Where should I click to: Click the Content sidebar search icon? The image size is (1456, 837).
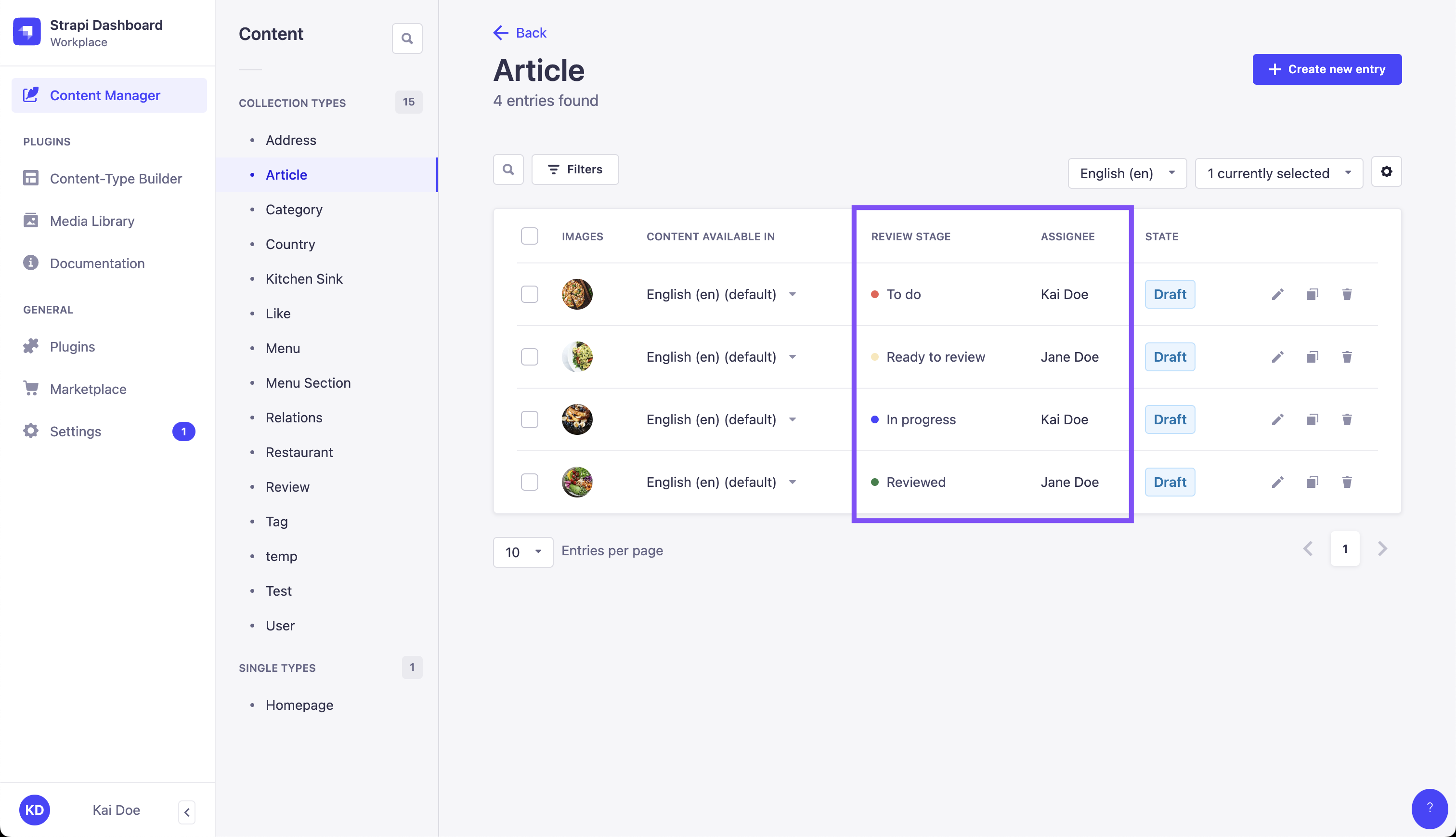[x=407, y=39]
